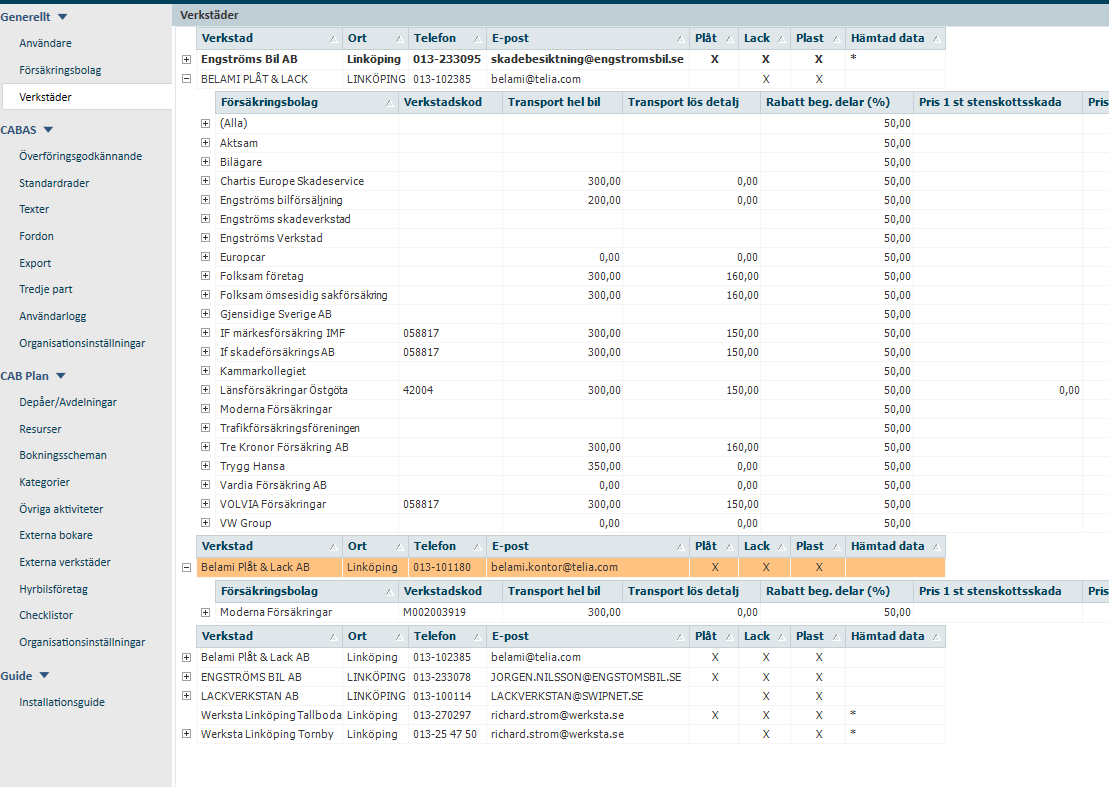This screenshot has width=1109, height=787.
Task: Expand the LACKVERKSTAN AB workshop row
Action: coord(186,696)
